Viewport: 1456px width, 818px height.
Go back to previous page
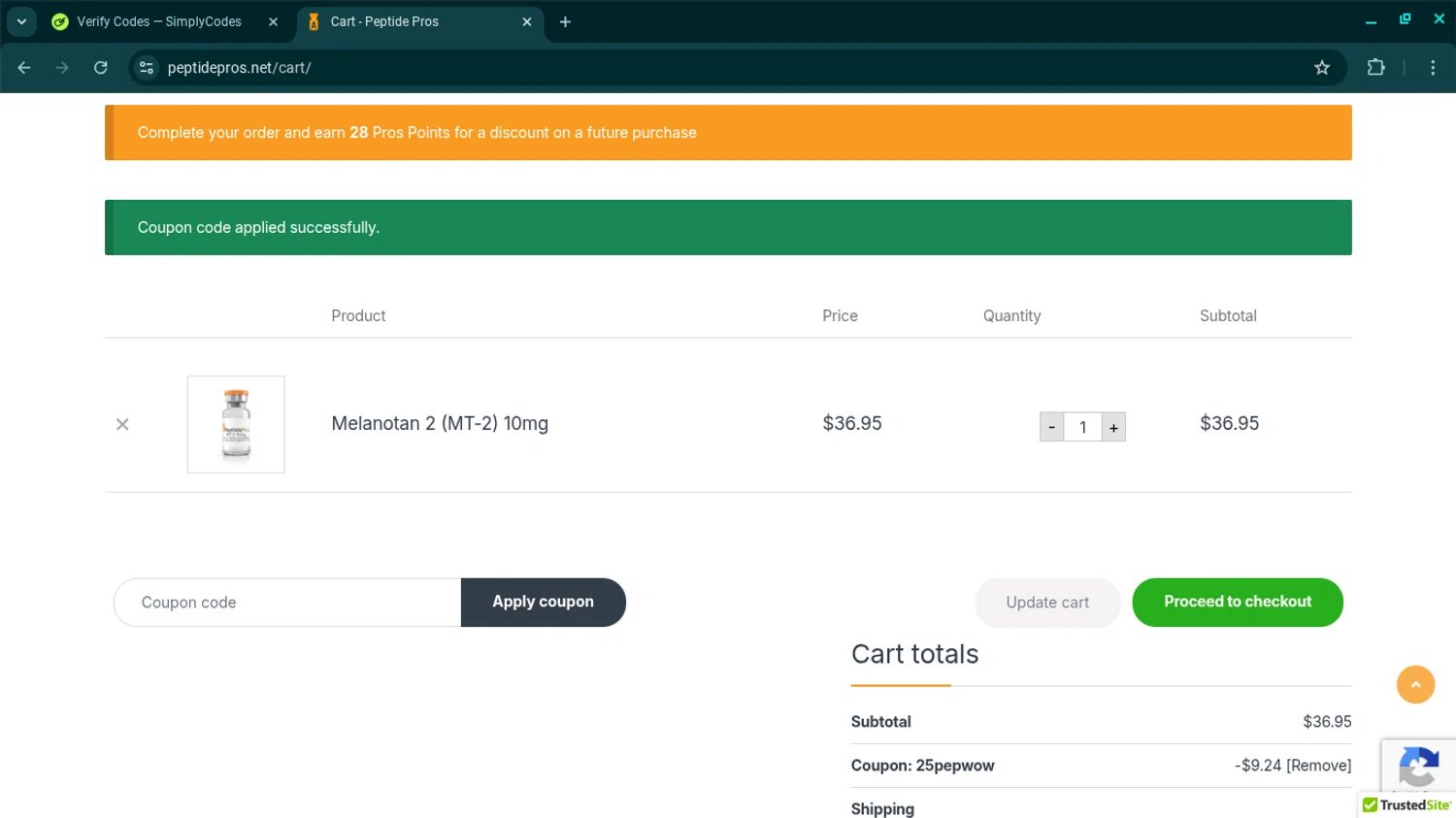24,67
